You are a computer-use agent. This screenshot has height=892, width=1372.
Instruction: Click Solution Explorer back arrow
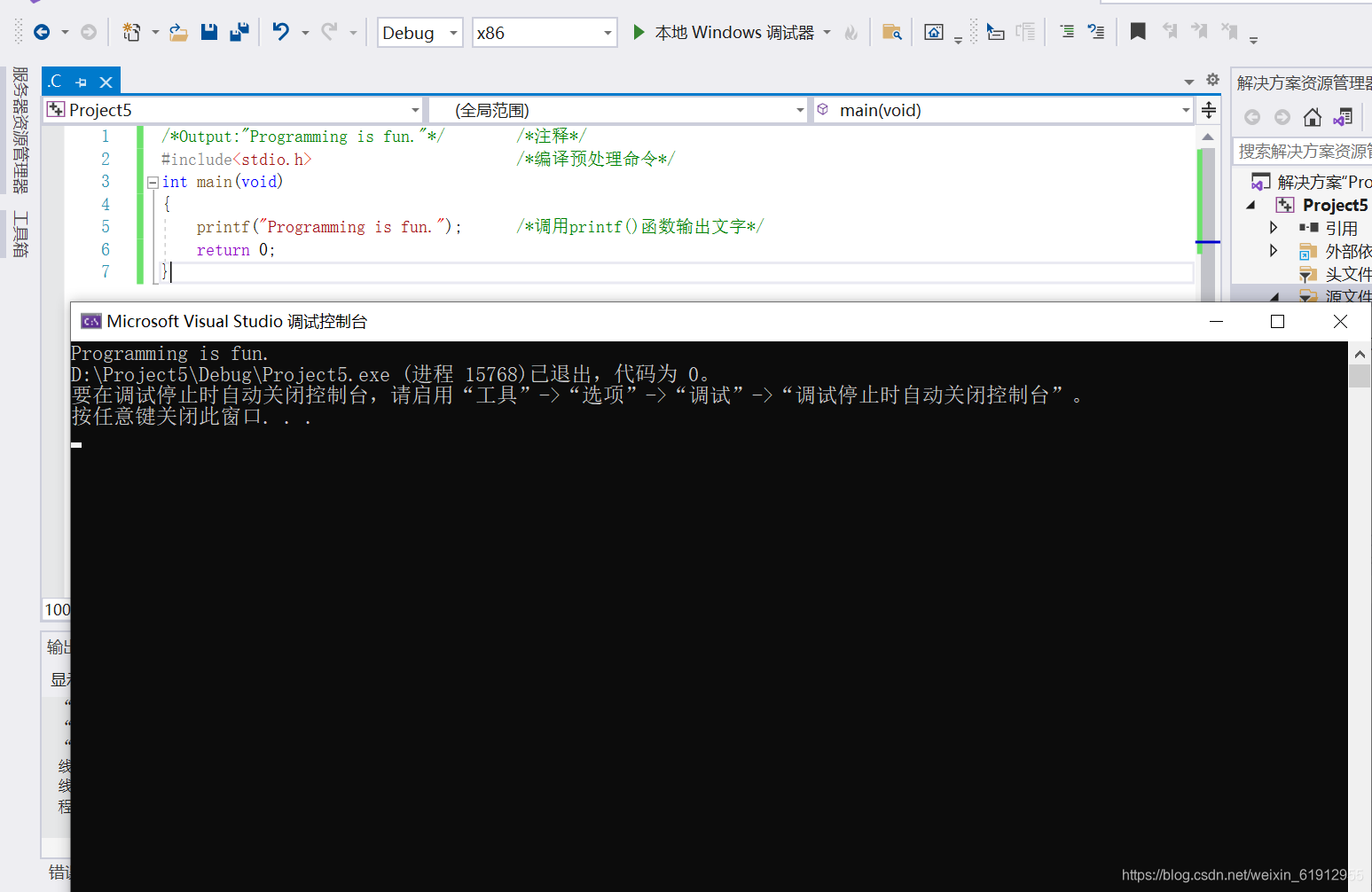tap(1252, 117)
